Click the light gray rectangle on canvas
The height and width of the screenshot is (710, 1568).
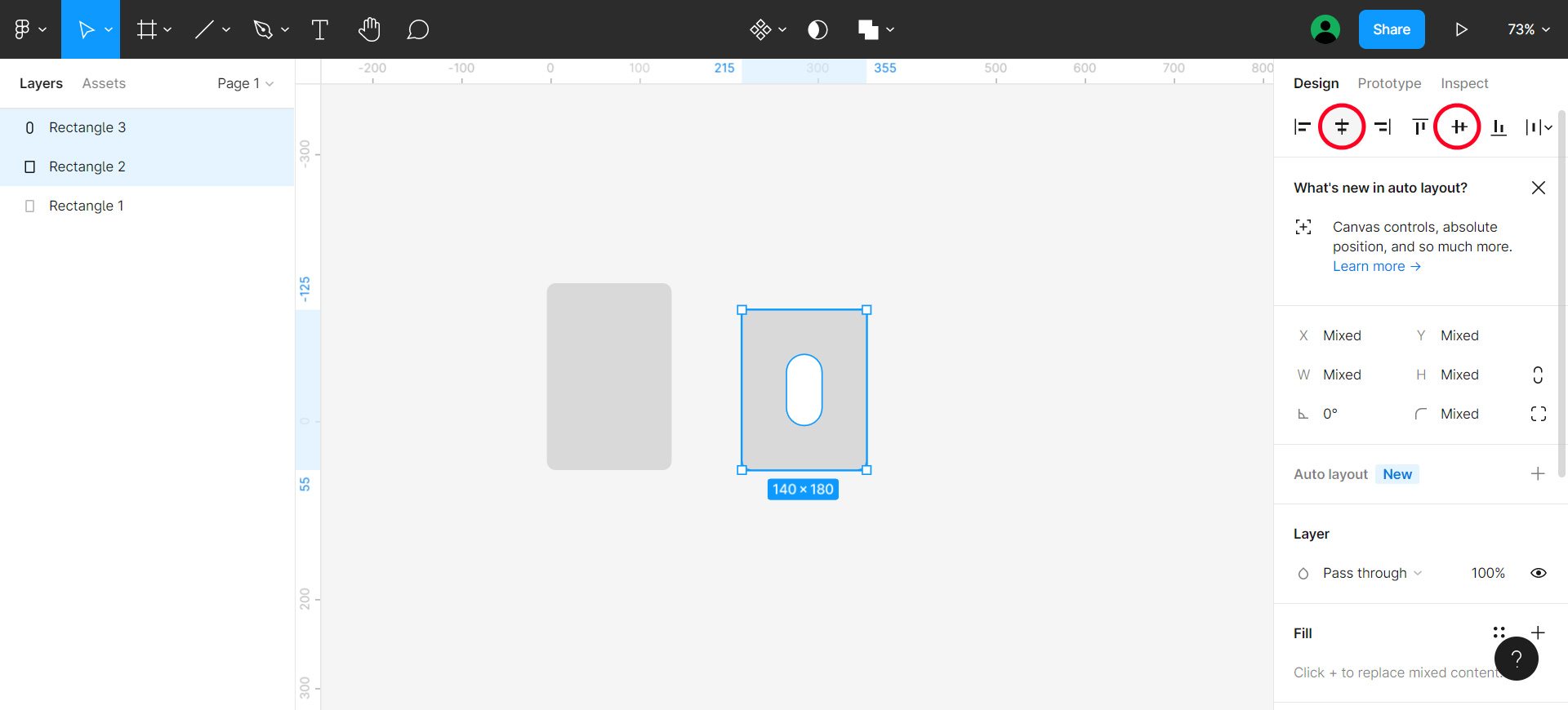tap(608, 376)
